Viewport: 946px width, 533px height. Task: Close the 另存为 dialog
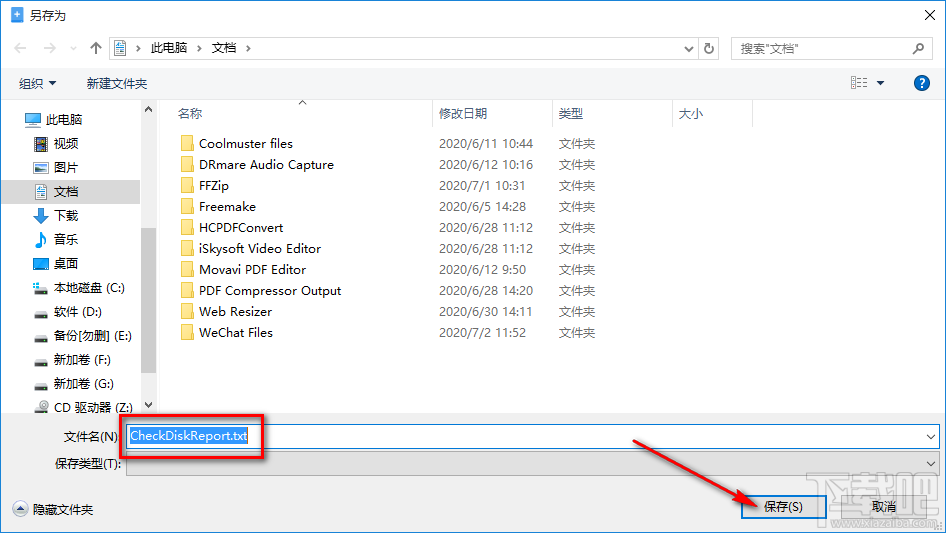(930, 15)
